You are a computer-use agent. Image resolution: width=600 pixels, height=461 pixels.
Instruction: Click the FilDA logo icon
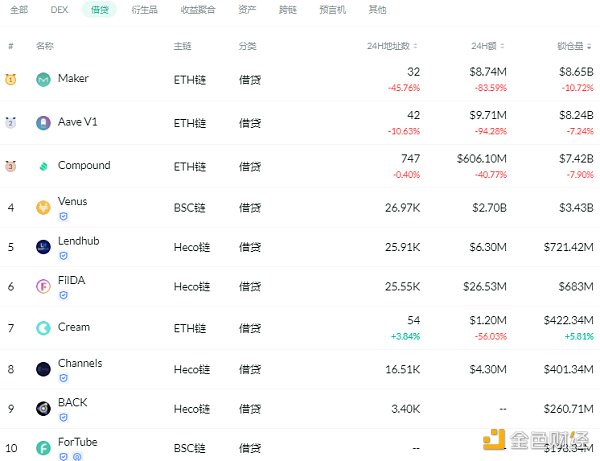43,287
